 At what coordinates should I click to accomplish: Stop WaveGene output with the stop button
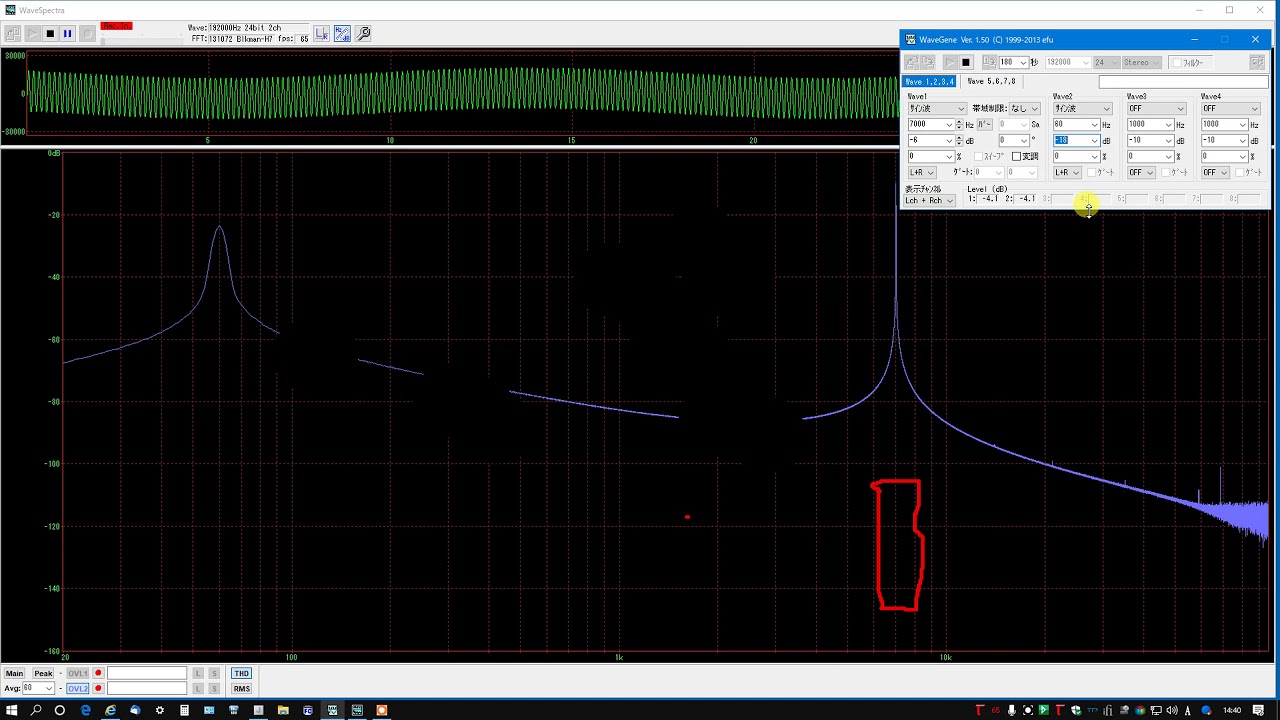966,62
